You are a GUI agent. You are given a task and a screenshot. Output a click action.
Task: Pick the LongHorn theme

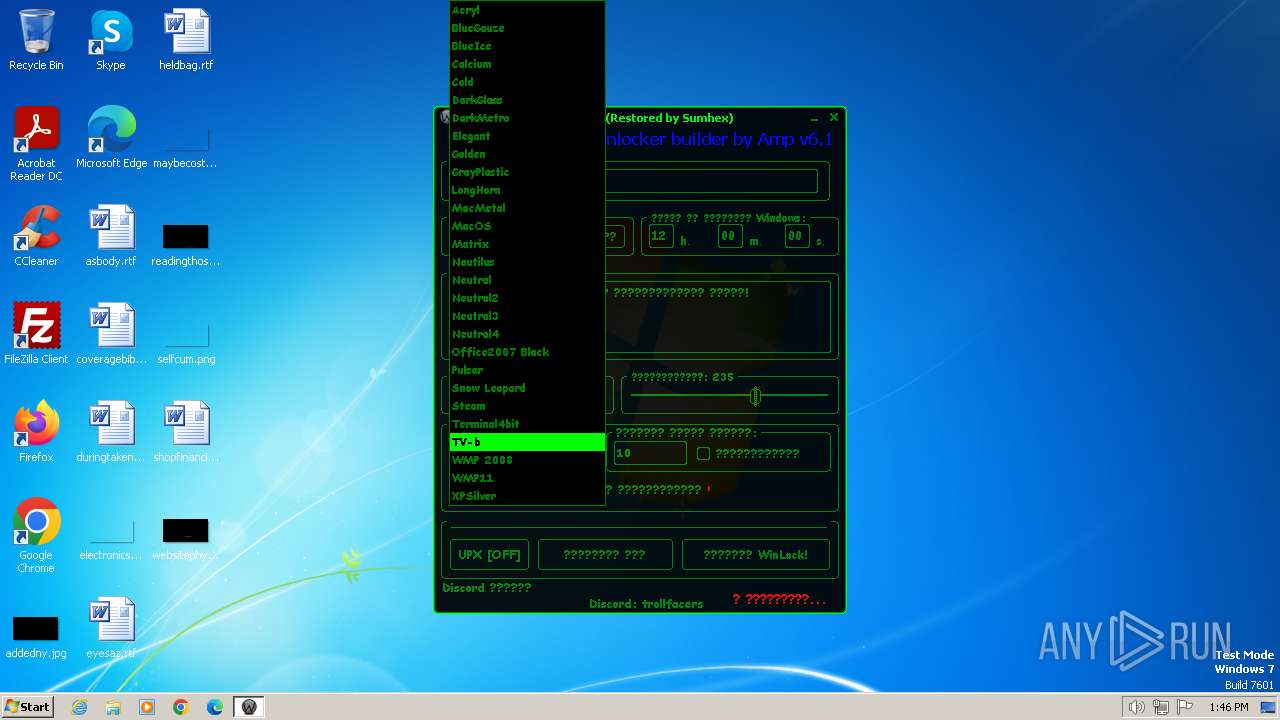(x=527, y=190)
